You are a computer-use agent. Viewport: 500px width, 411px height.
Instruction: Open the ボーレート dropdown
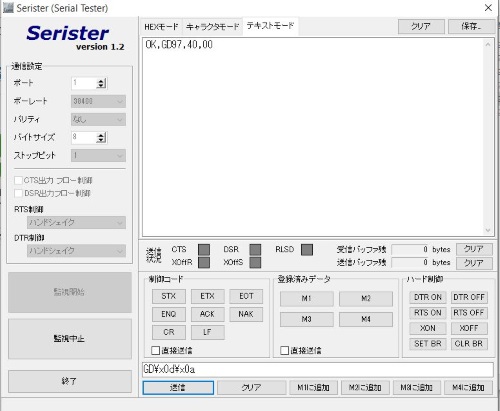[98, 101]
